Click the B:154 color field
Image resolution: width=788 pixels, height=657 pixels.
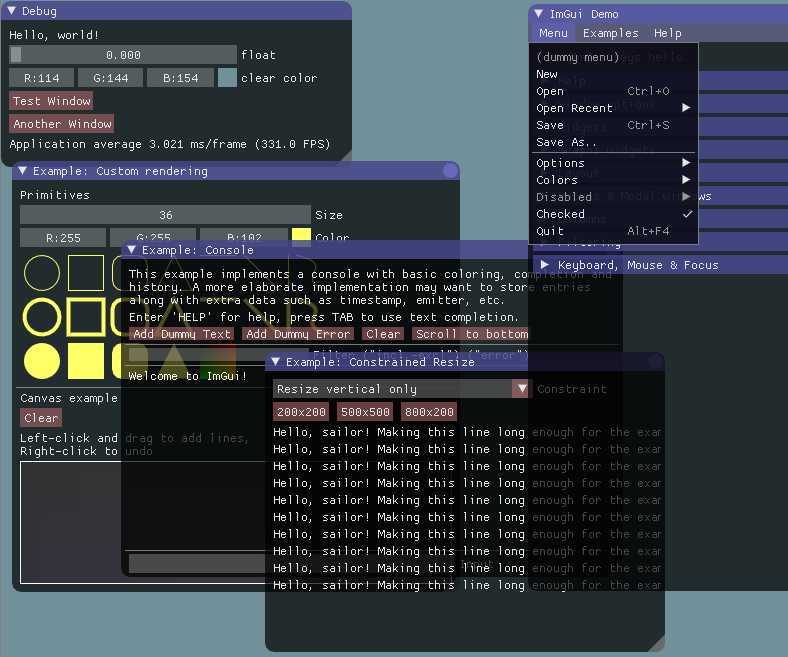[x=180, y=78]
